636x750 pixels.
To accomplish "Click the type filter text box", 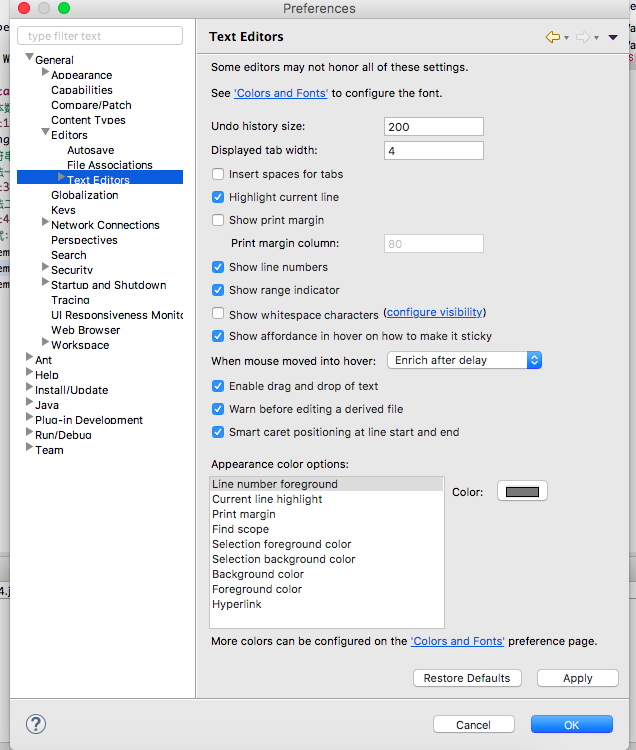I will 100,36.
